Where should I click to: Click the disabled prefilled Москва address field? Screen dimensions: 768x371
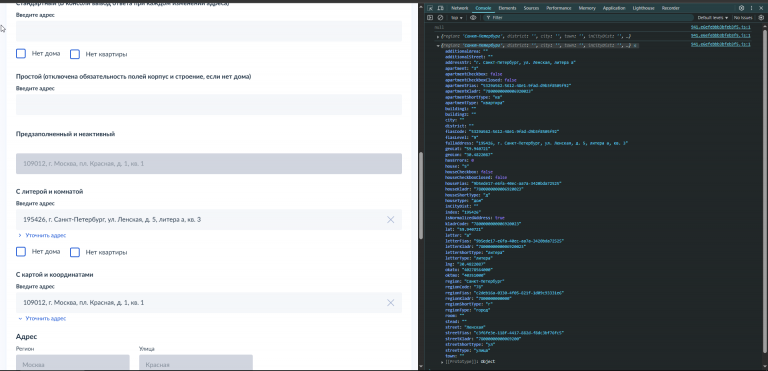pyautogui.click(x=209, y=164)
